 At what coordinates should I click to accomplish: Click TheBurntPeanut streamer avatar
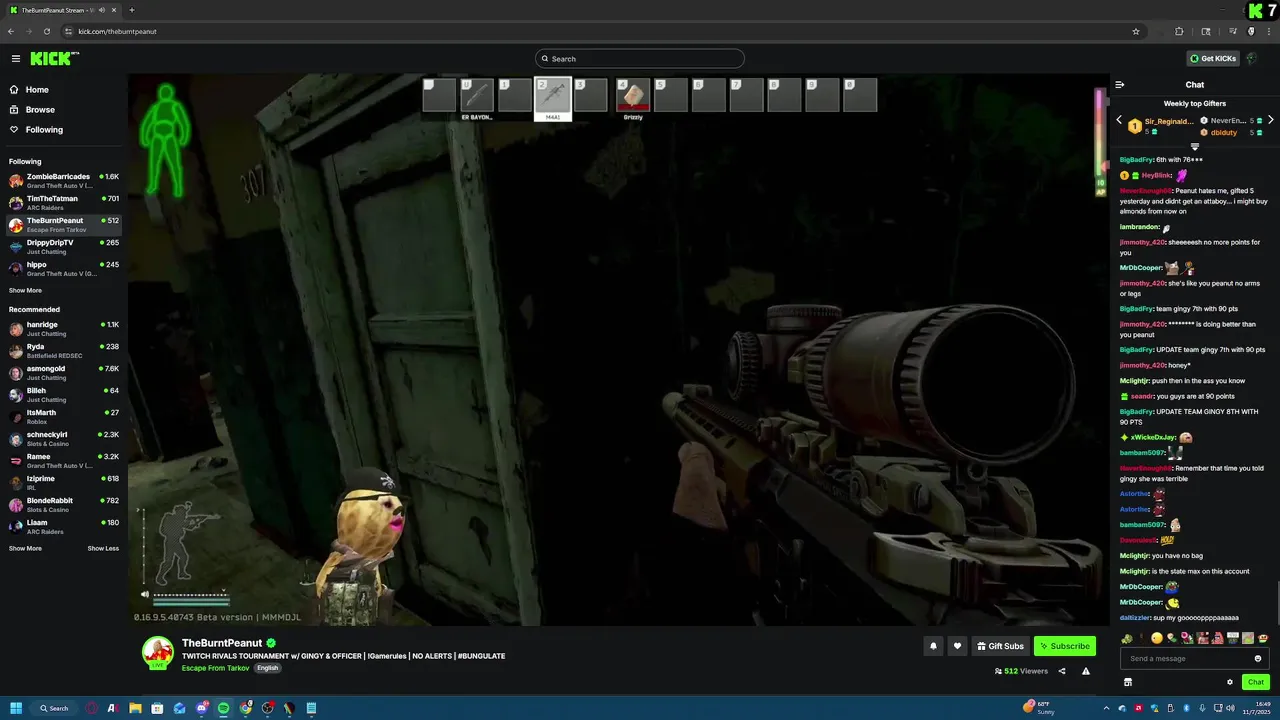[x=158, y=652]
